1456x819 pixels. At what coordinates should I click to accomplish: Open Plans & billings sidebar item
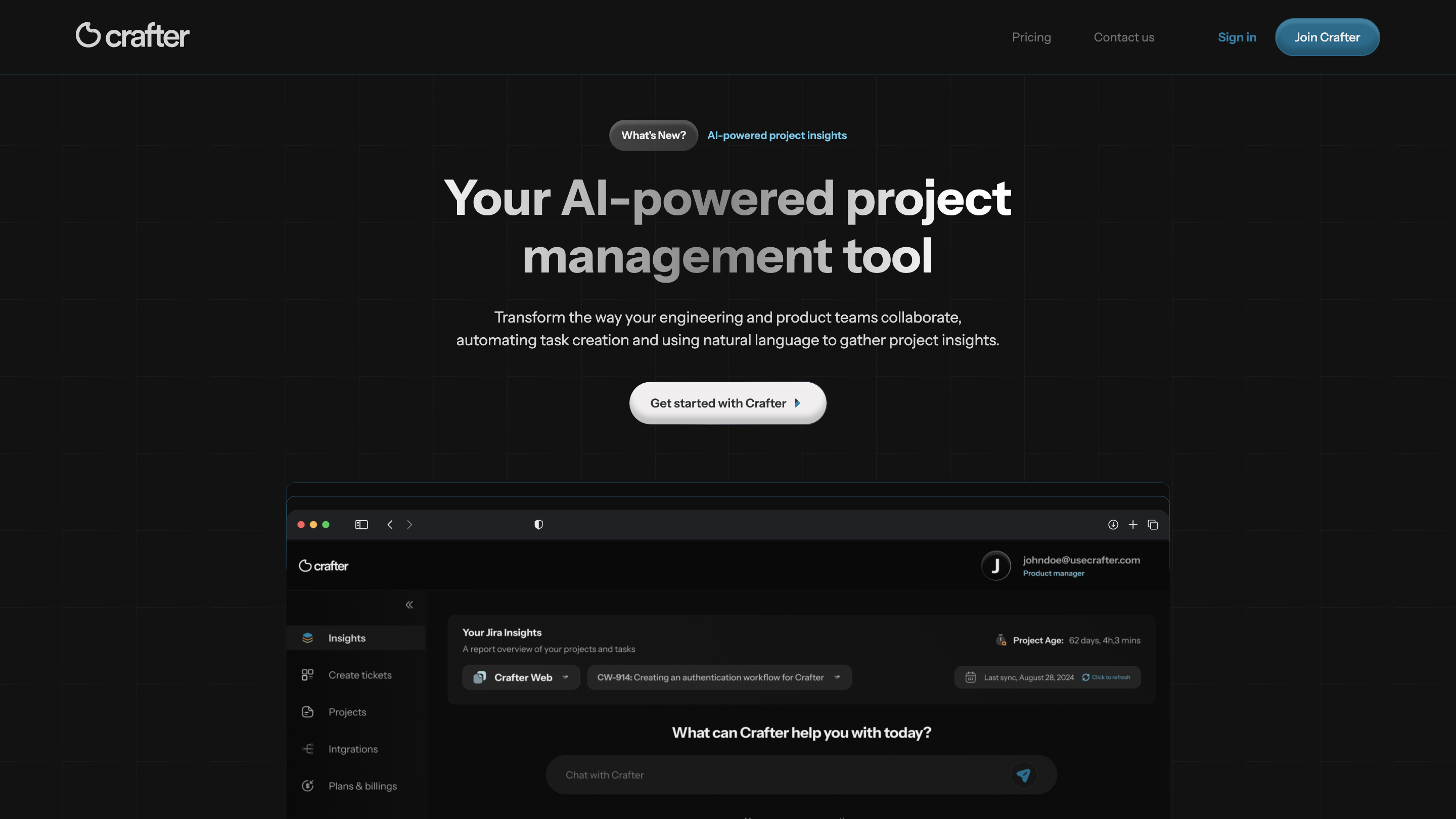tap(362, 786)
